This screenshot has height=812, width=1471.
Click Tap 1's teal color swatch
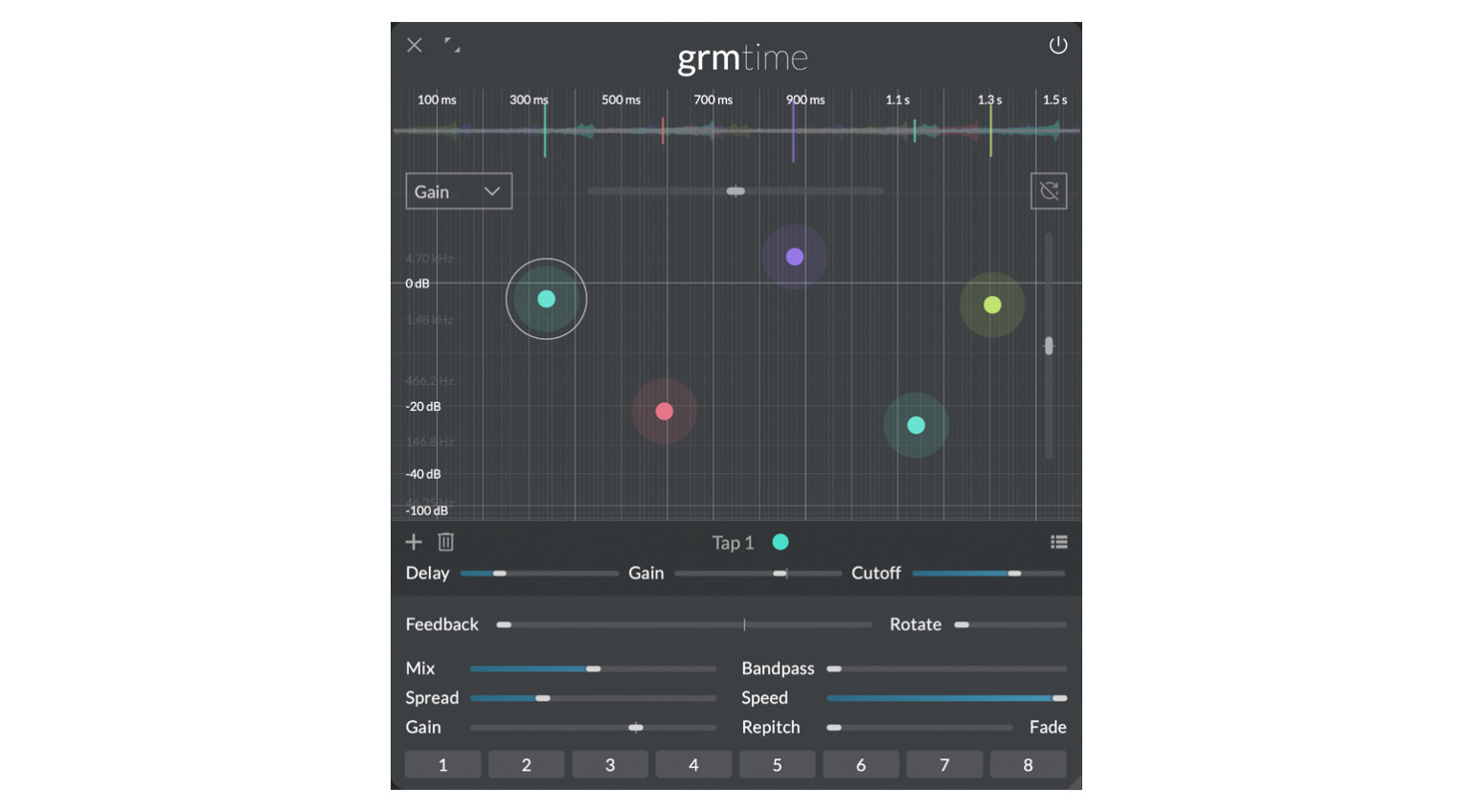click(781, 542)
